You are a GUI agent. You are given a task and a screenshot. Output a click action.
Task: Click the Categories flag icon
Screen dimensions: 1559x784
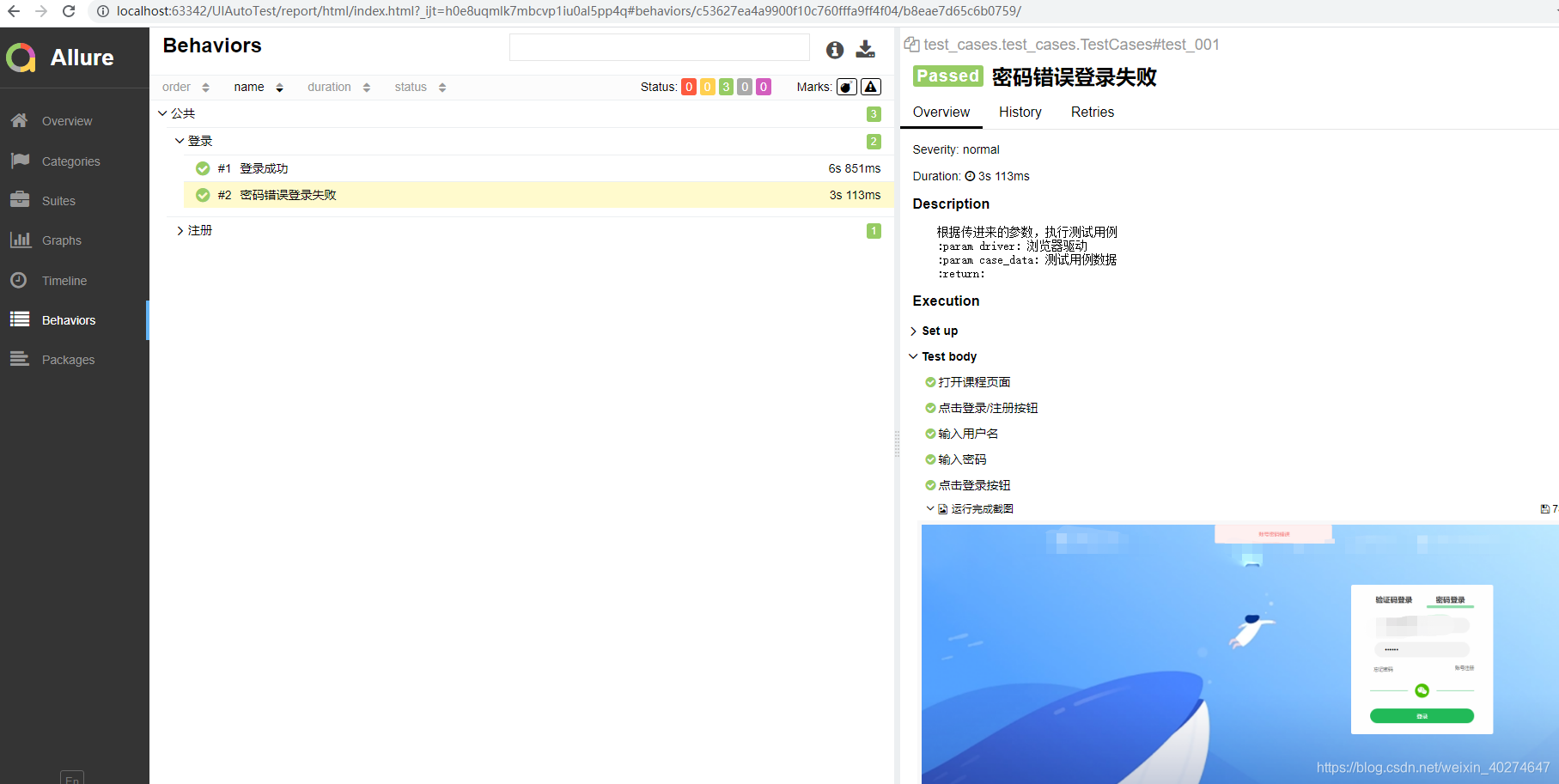(x=20, y=161)
